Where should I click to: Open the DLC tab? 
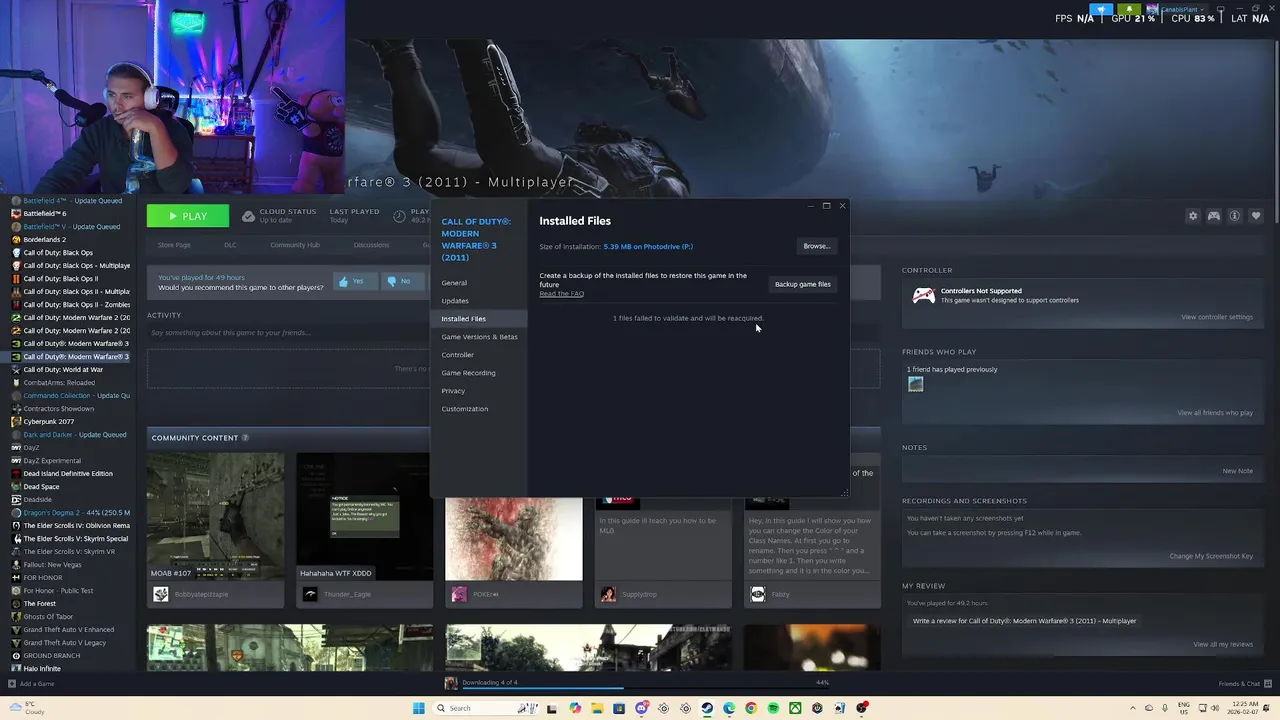coord(230,245)
